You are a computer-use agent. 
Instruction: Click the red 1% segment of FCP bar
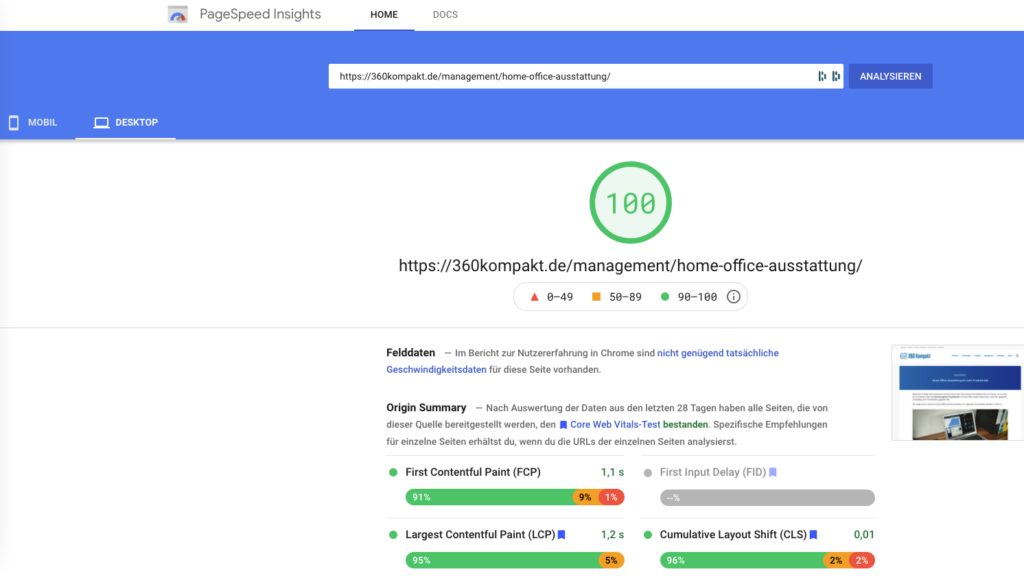click(x=611, y=498)
